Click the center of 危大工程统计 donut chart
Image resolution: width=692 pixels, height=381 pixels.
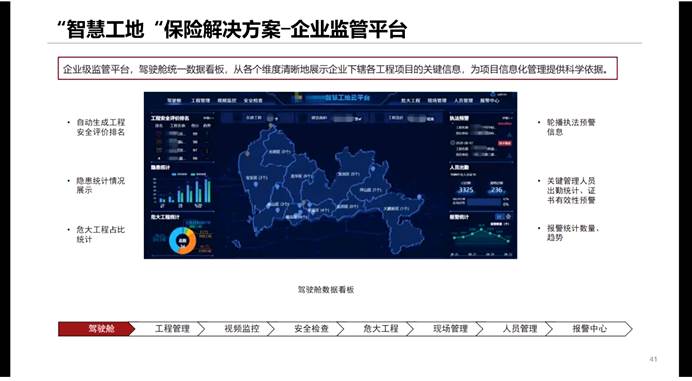[183, 241]
